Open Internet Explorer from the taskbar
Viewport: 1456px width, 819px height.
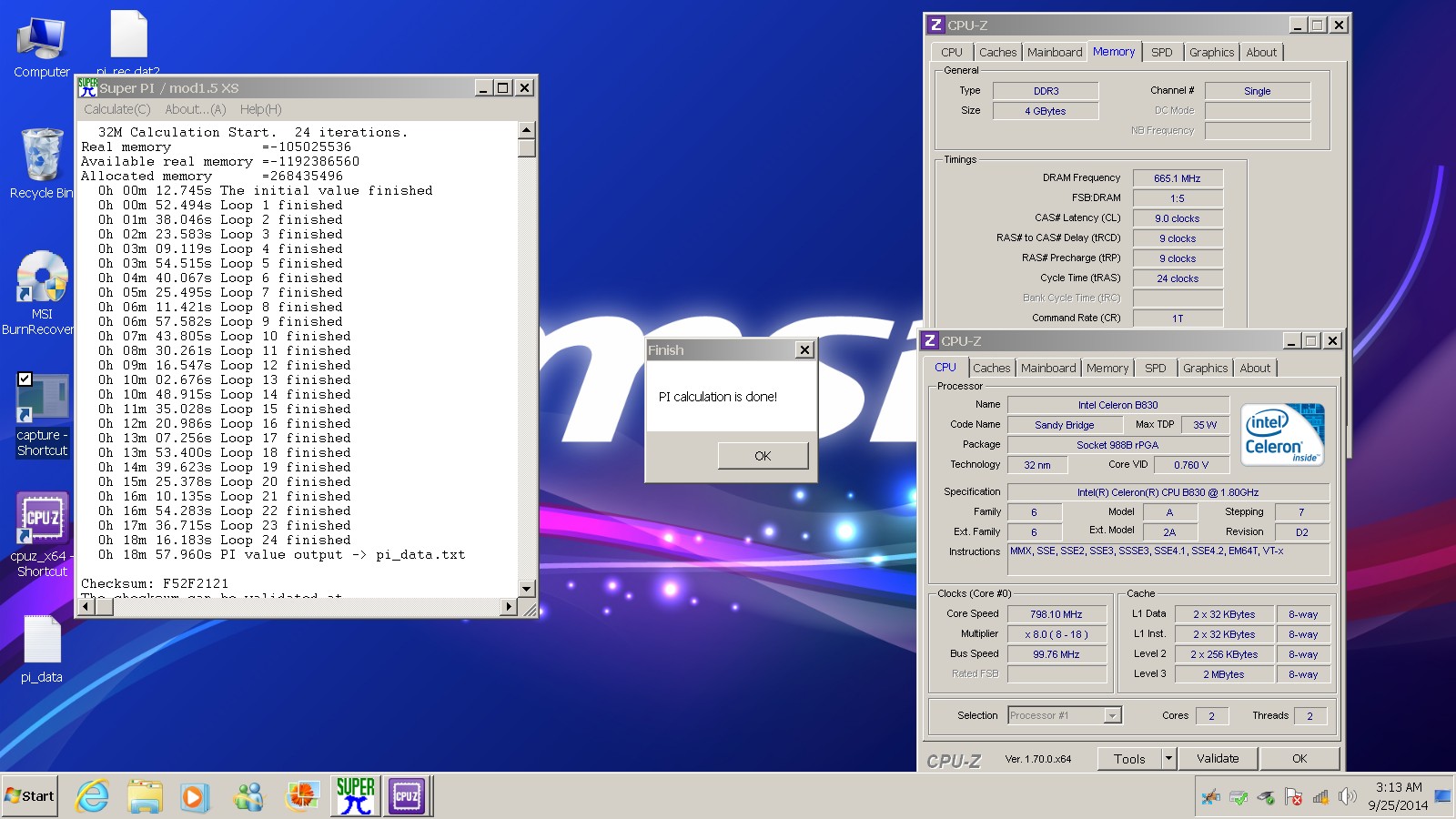[x=92, y=796]
